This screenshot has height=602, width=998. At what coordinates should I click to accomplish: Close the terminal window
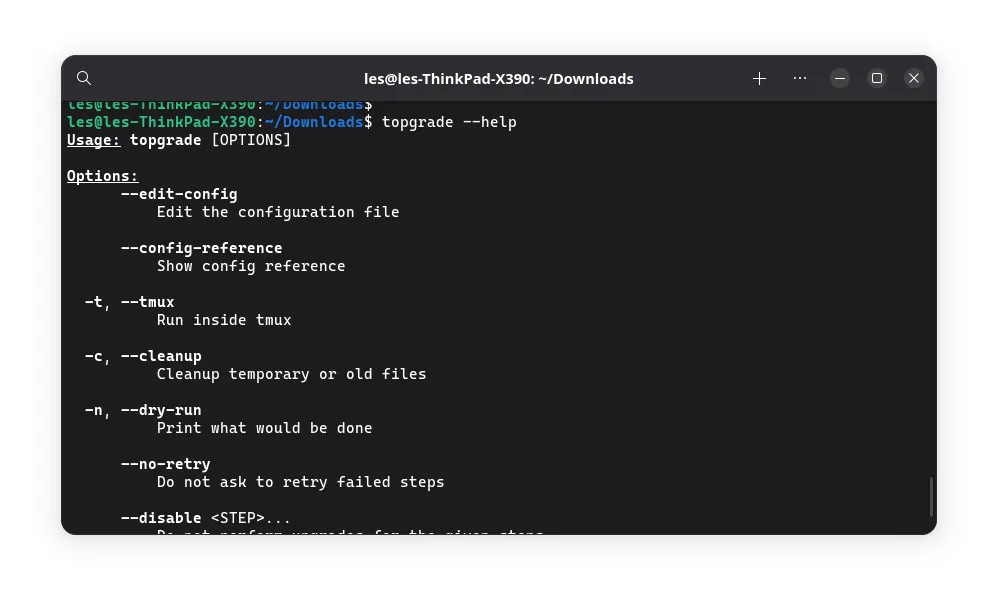914,78
